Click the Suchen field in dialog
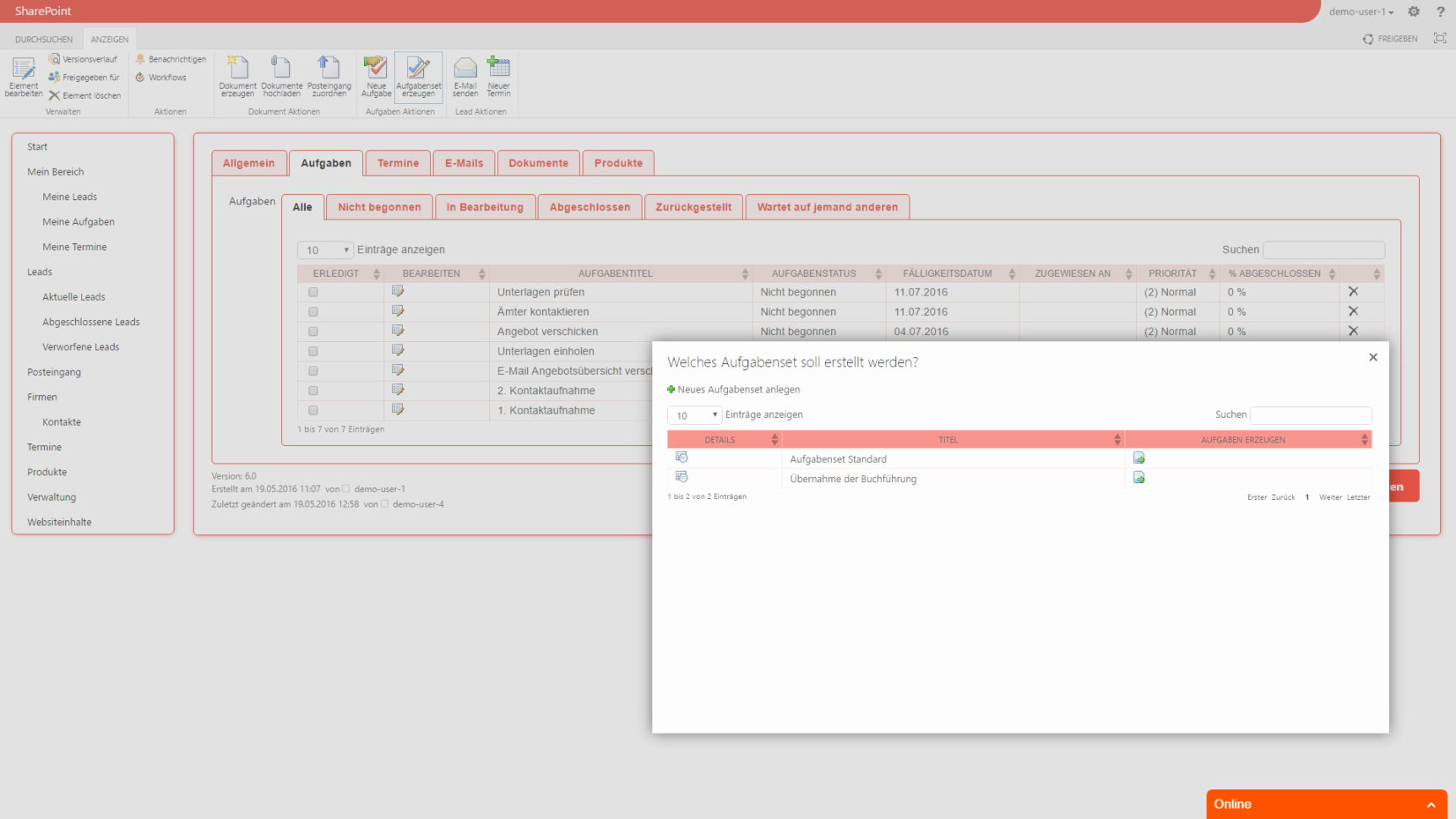The height and width of the screenshot is (819, 1456). 1310,415
